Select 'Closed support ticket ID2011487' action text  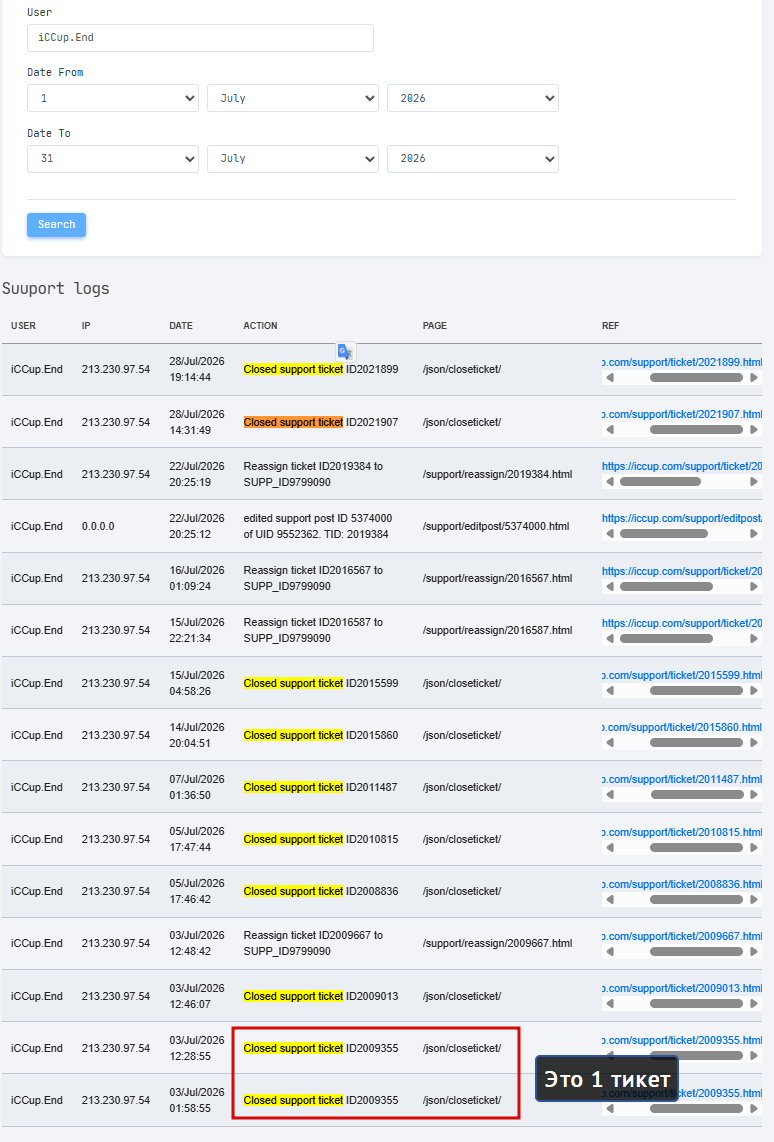[320, 787]
